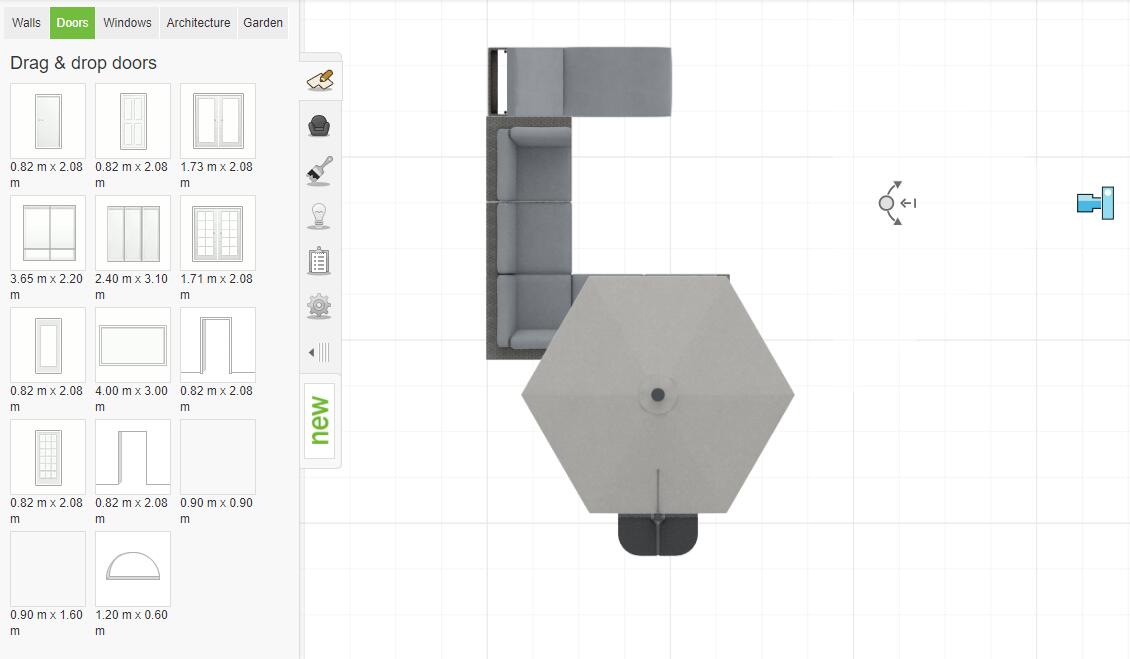Select the 3.65 m sliding door thumbnail

click(48, 233)
